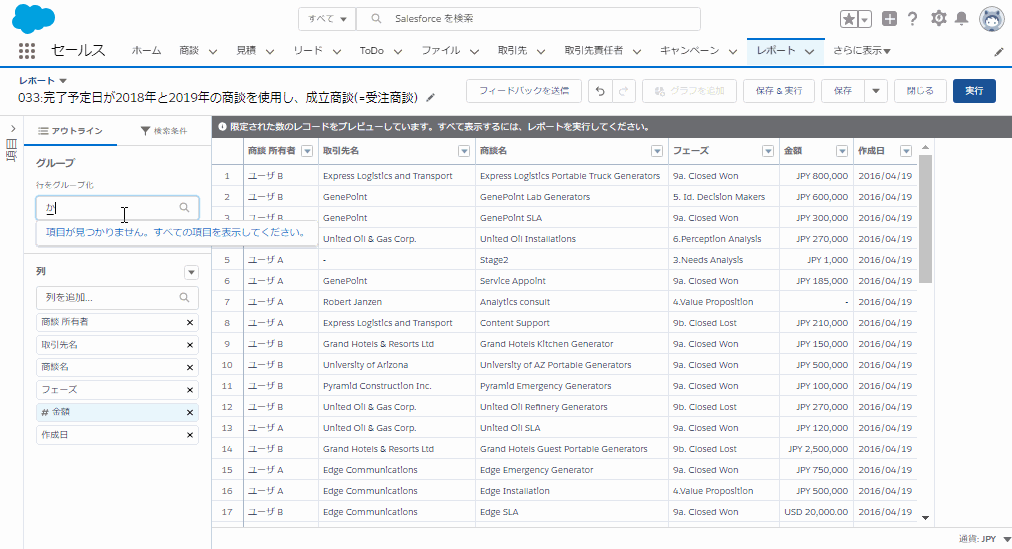Edit report name with pencil icon
Viewport: 1012px width, 549px height.
[431, 98]
